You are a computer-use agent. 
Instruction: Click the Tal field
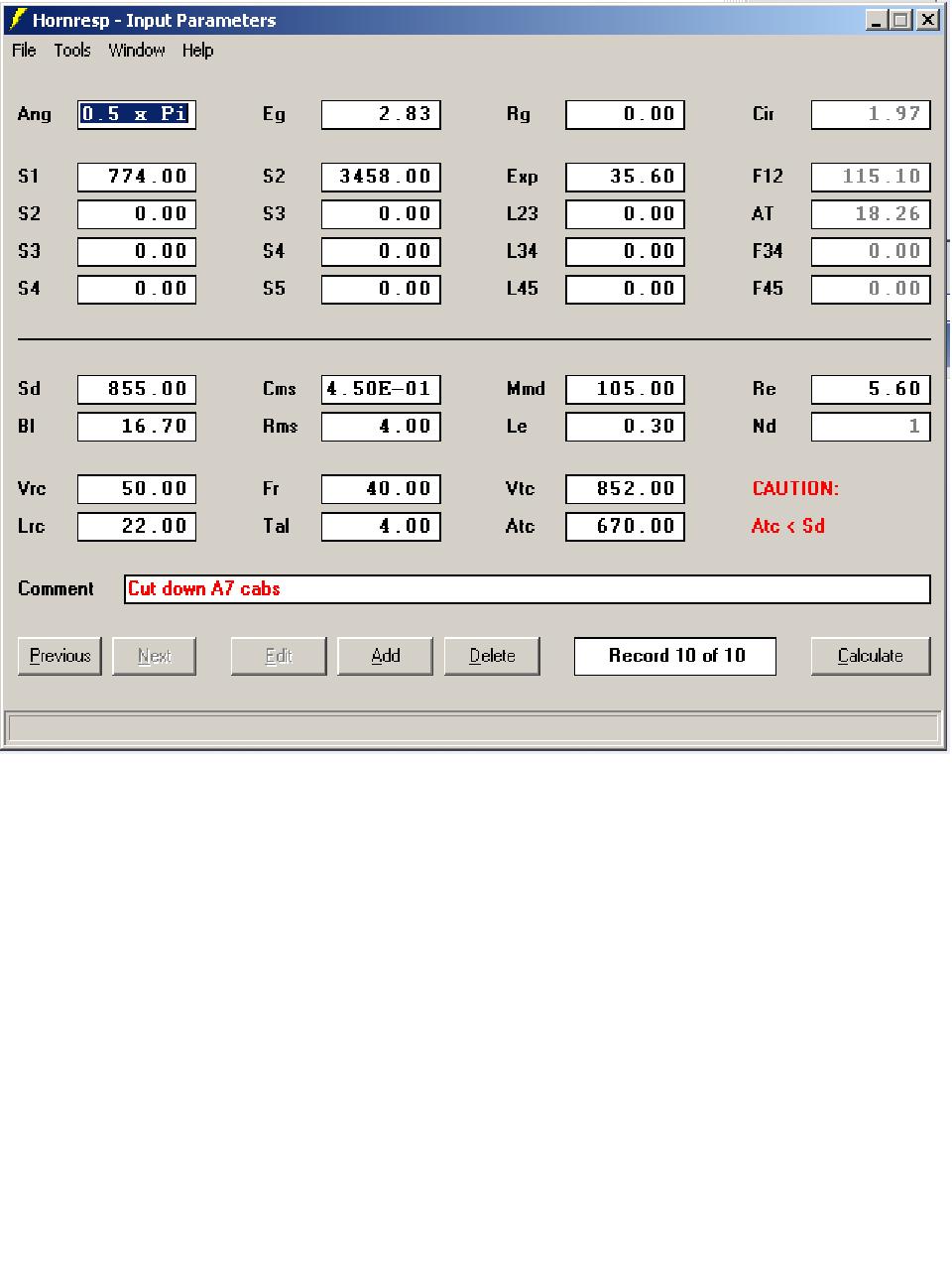tap(381, 527)
